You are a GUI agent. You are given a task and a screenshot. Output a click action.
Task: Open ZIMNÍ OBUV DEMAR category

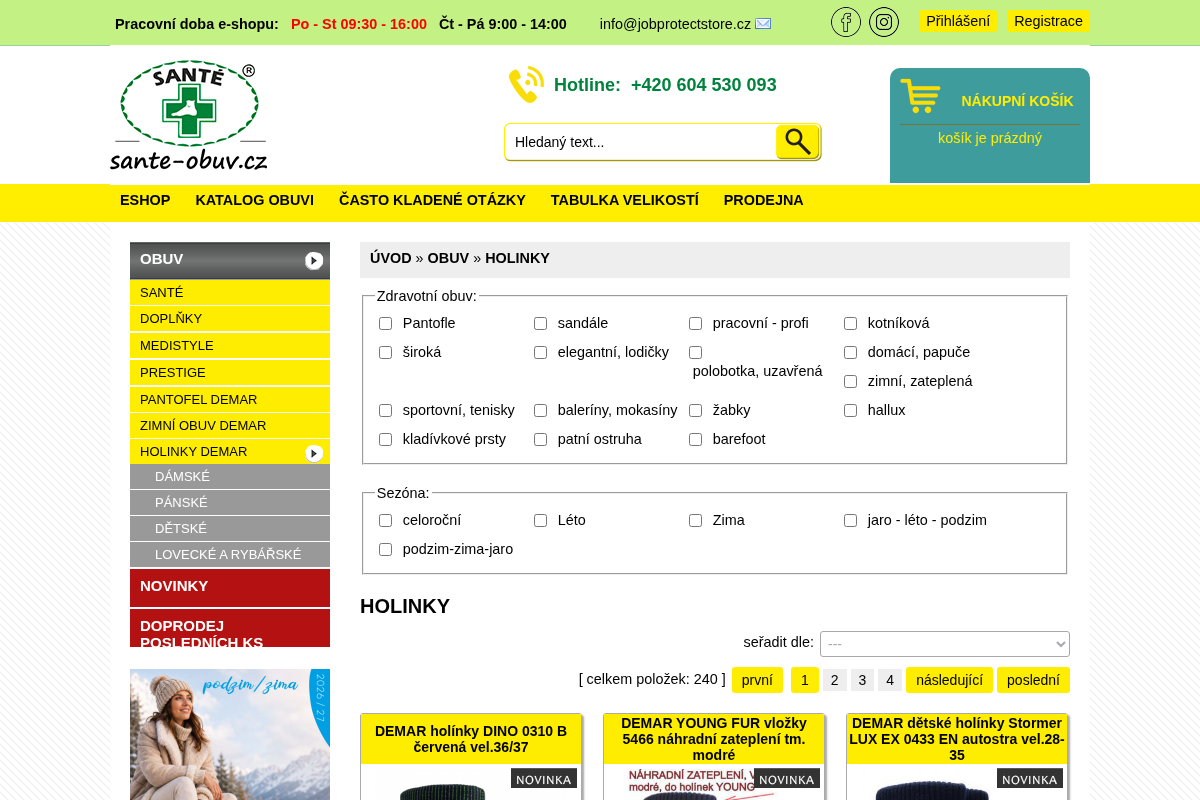coord(230,425)
